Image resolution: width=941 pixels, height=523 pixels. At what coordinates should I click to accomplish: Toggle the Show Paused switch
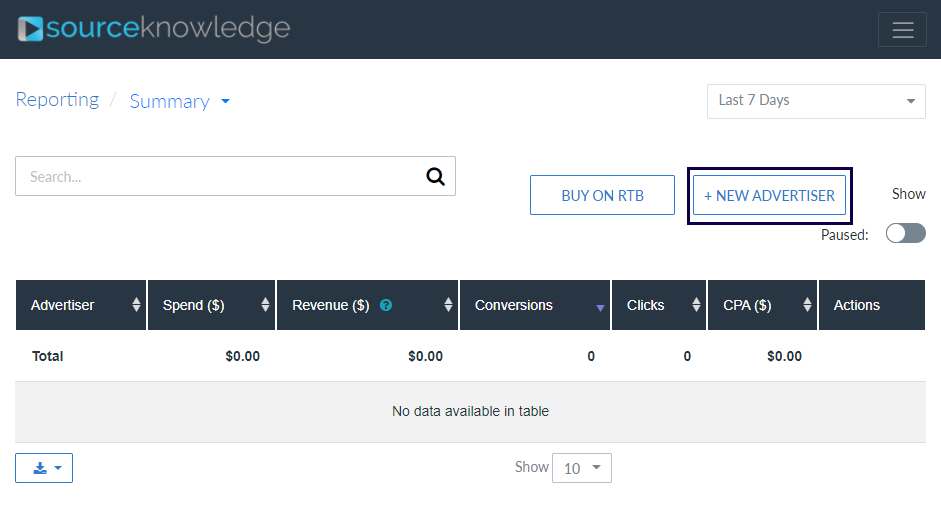905,233
